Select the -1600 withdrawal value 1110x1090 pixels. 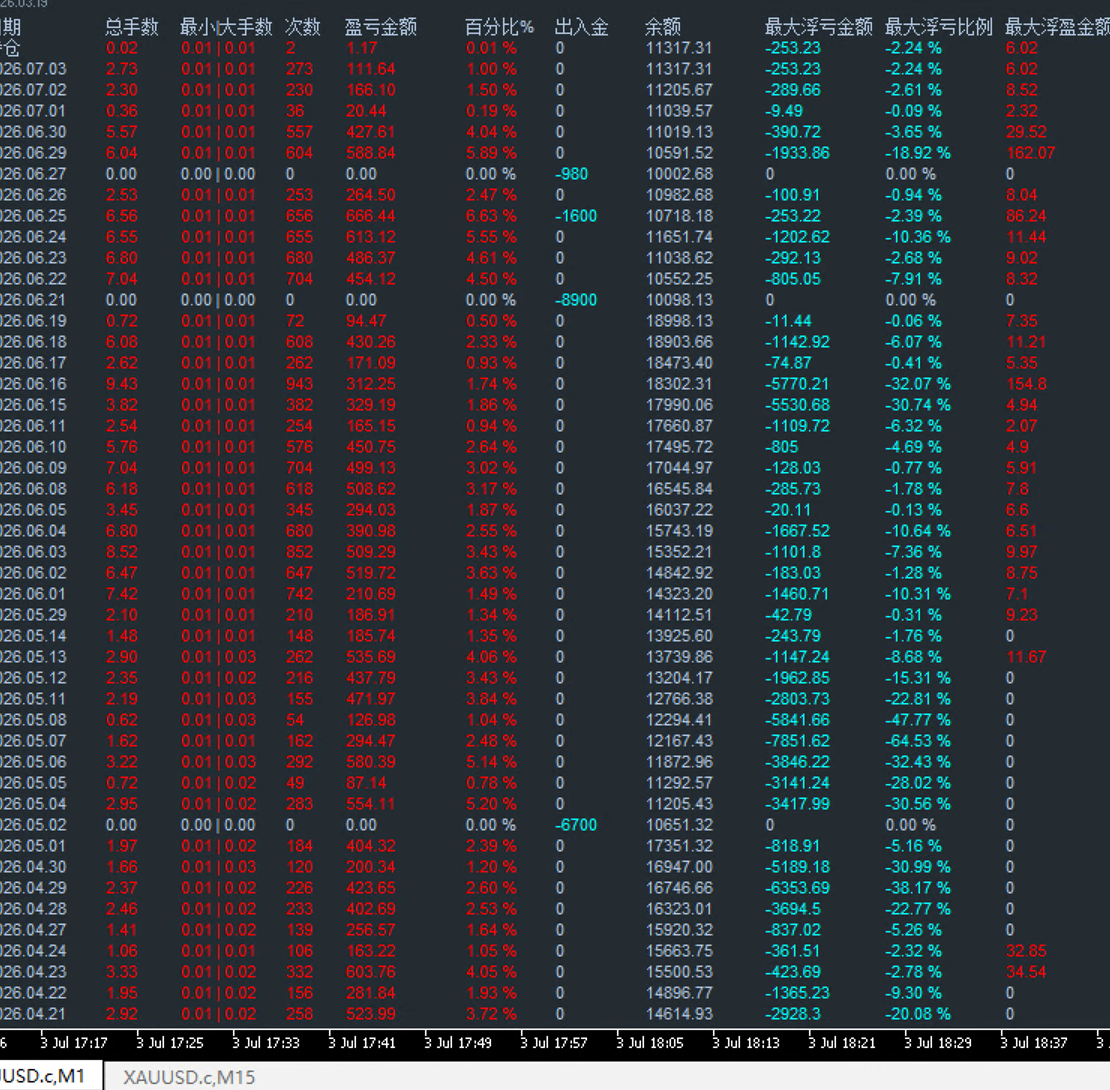point(576,216)
